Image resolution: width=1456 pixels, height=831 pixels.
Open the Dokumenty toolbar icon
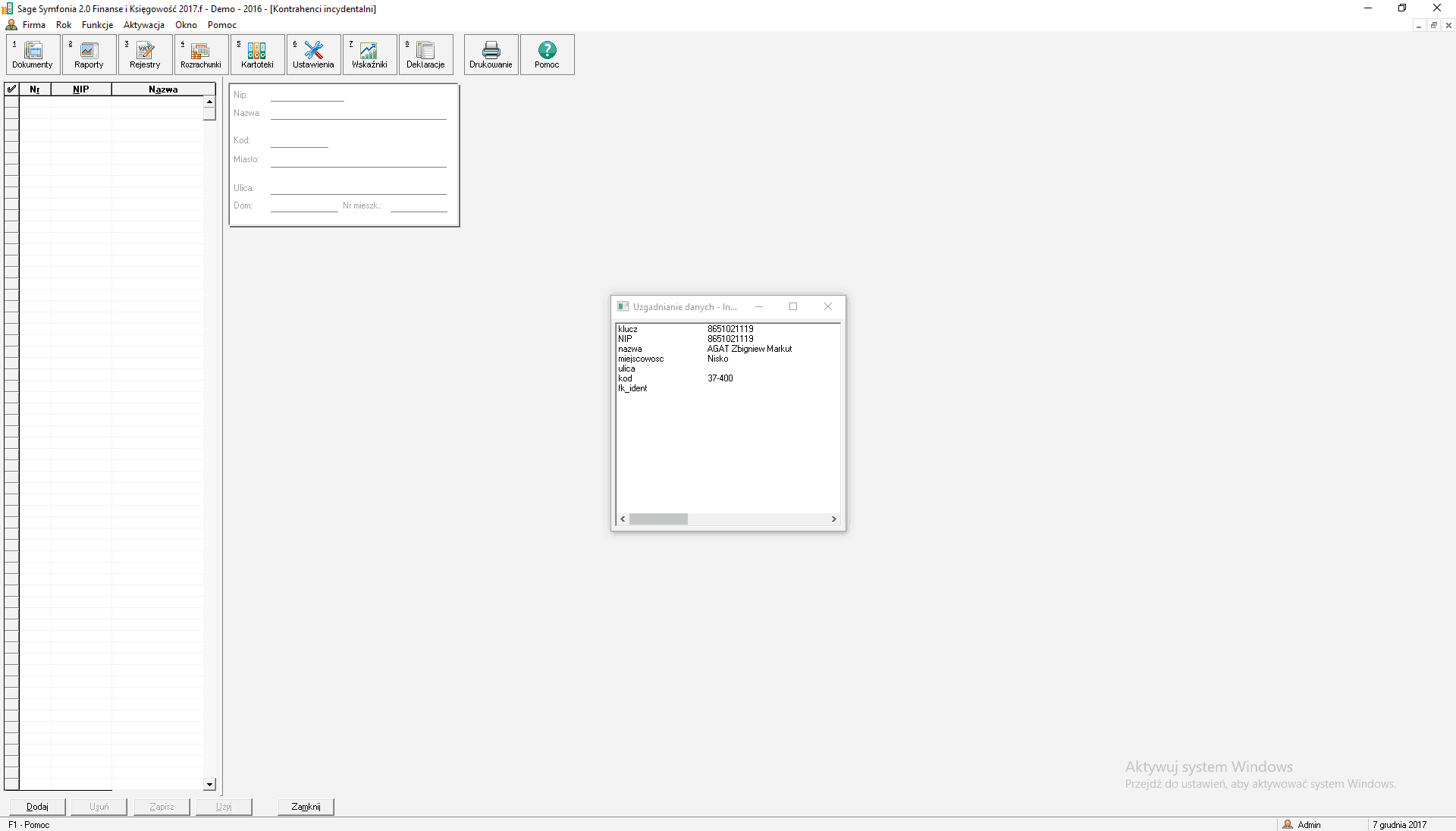coord(33,54)
